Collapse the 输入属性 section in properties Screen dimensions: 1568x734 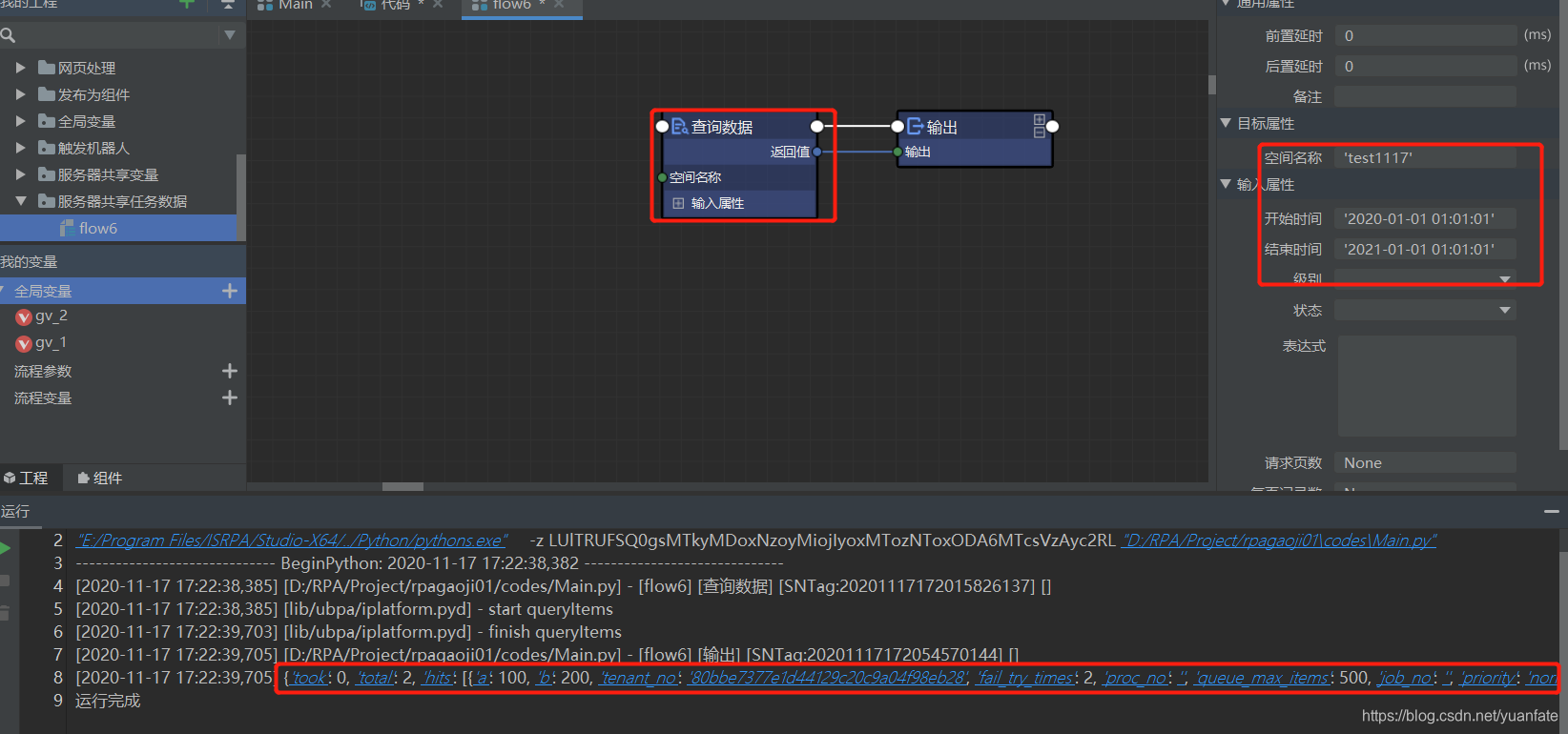point(1226,184)
